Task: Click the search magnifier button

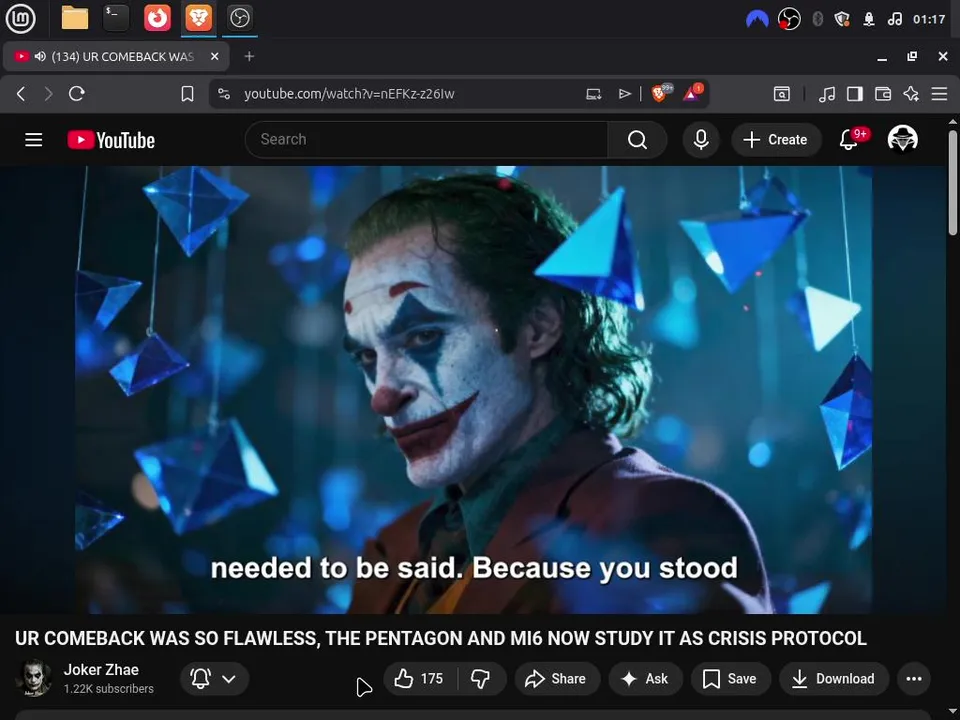Action: [637, 140]
